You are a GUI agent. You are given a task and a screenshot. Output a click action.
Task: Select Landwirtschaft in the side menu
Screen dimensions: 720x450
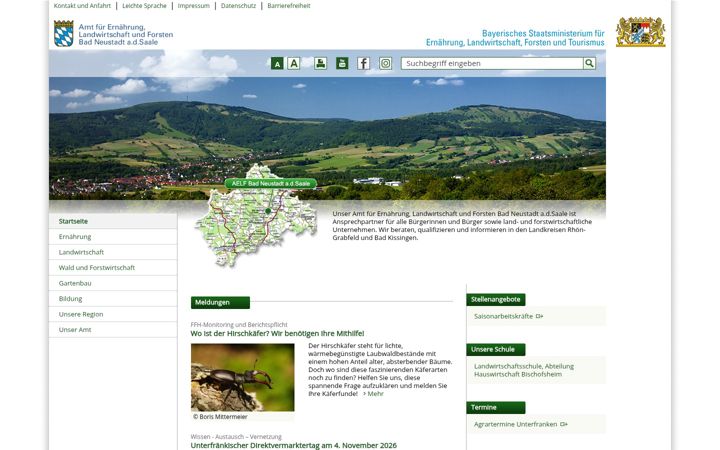[x=113, y=252]
